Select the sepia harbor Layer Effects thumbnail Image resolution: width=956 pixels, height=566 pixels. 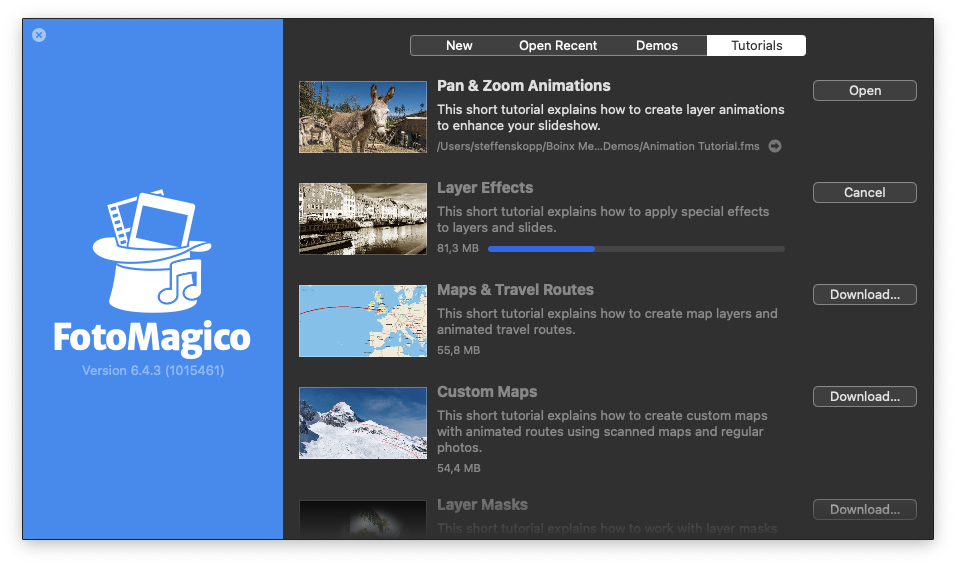point(363,219)
